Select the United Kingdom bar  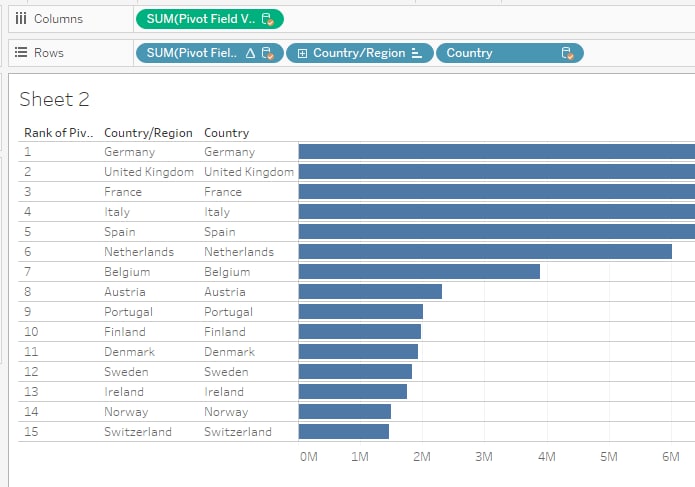pyautogui.click(x=496, y=171)
